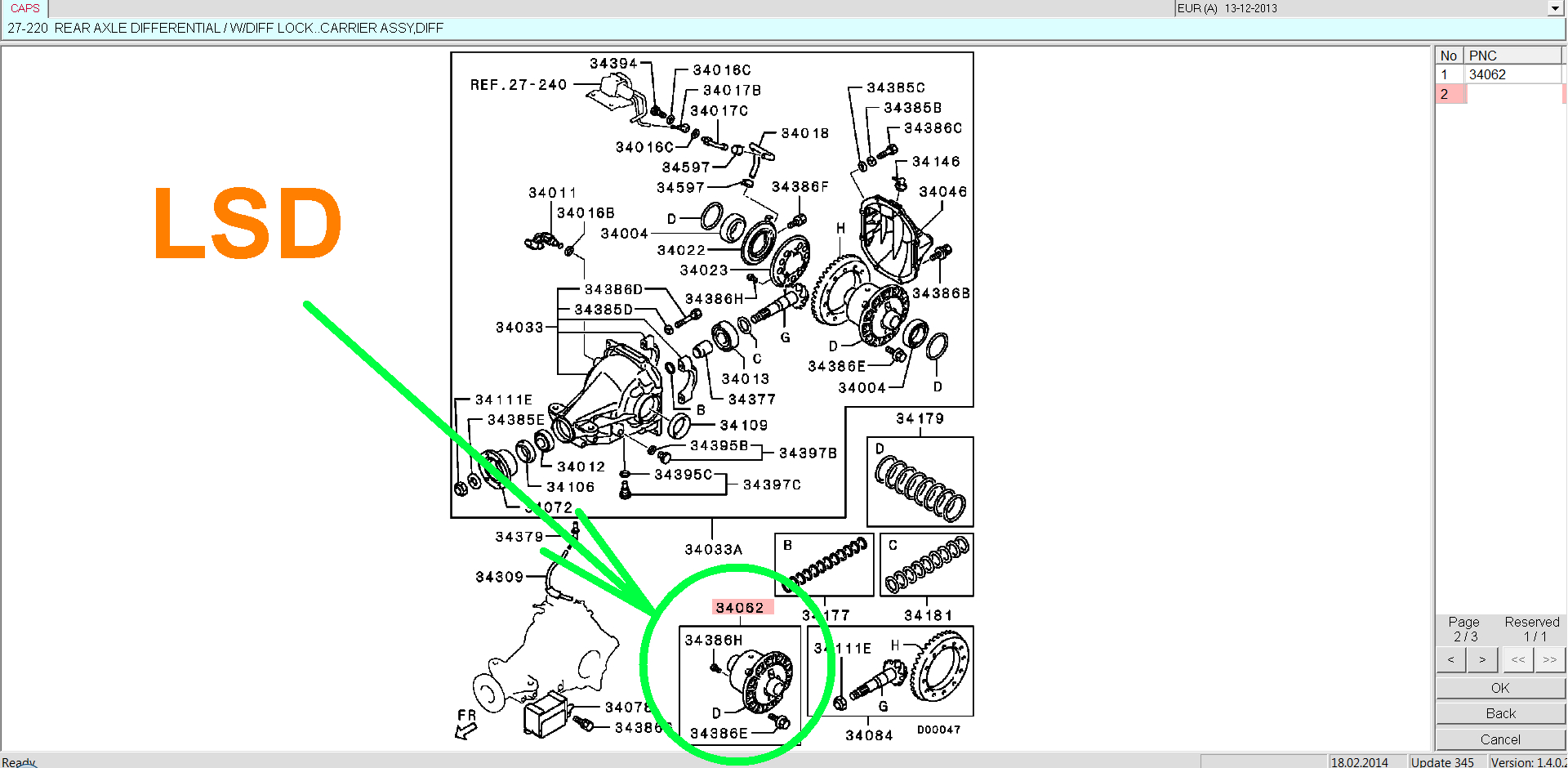
Task: Pick part label 34395B
Action: tap(719, 446)
